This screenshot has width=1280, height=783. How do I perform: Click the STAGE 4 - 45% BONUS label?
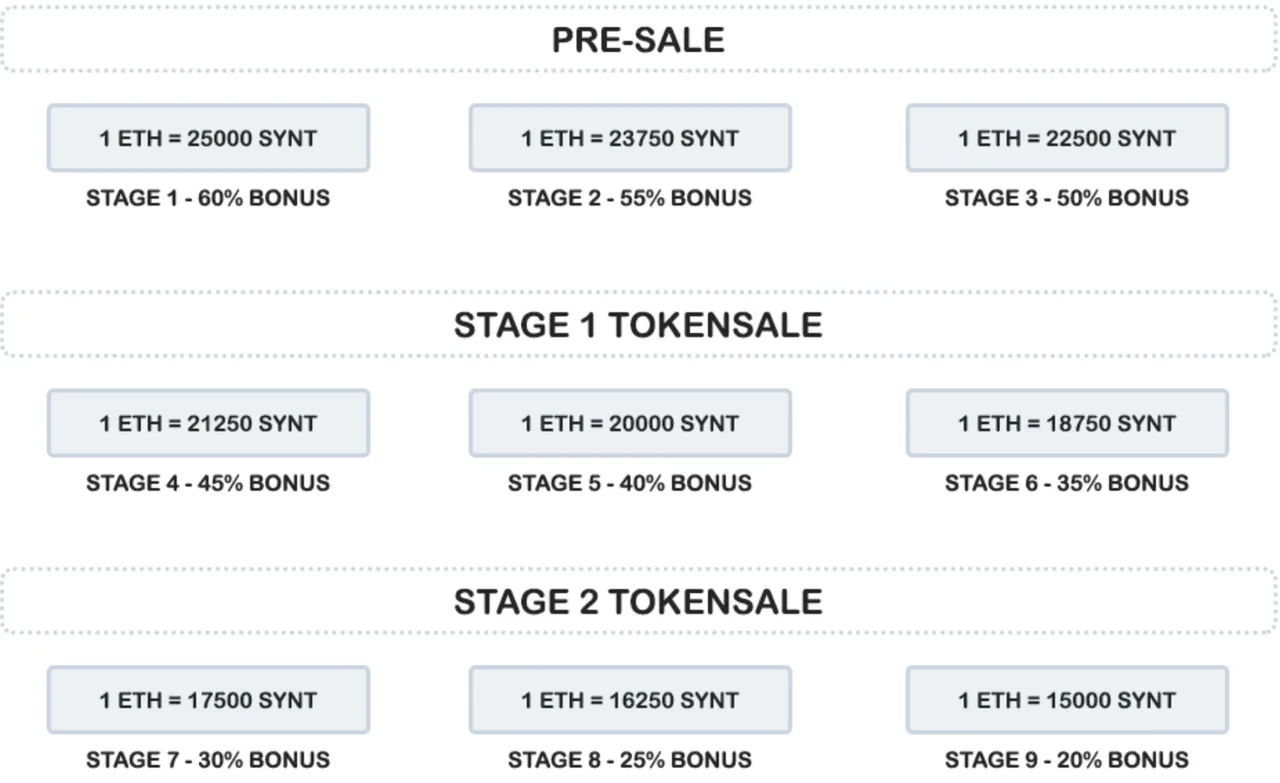[208, 483]
